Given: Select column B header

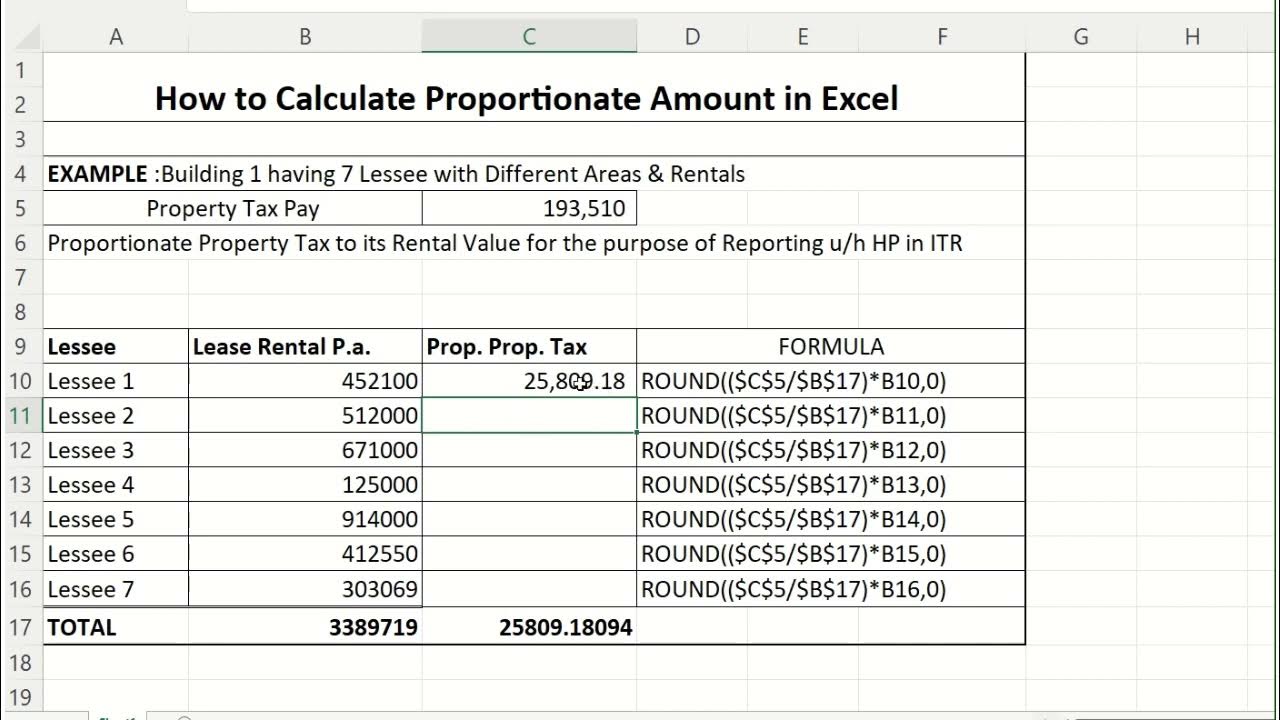Looking at the screenshot, I should coord(305,37).
